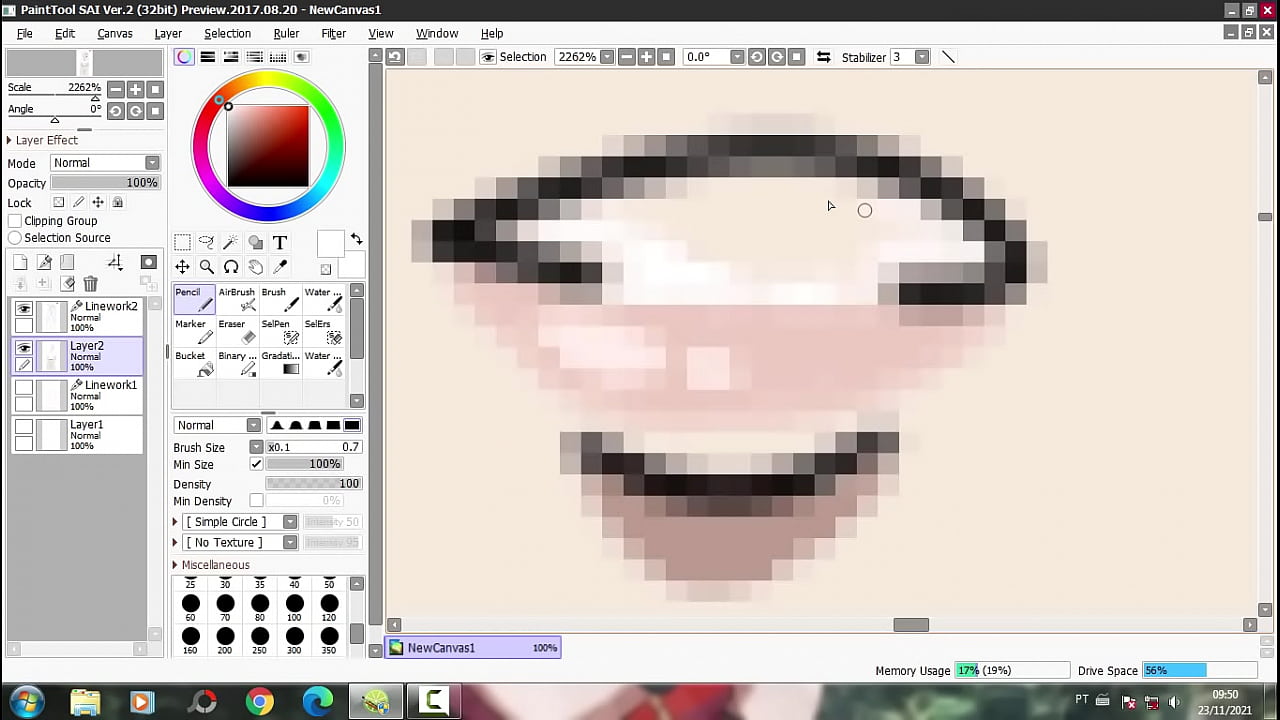Select the Text tool
The image size is (1280, 720).
280,242
